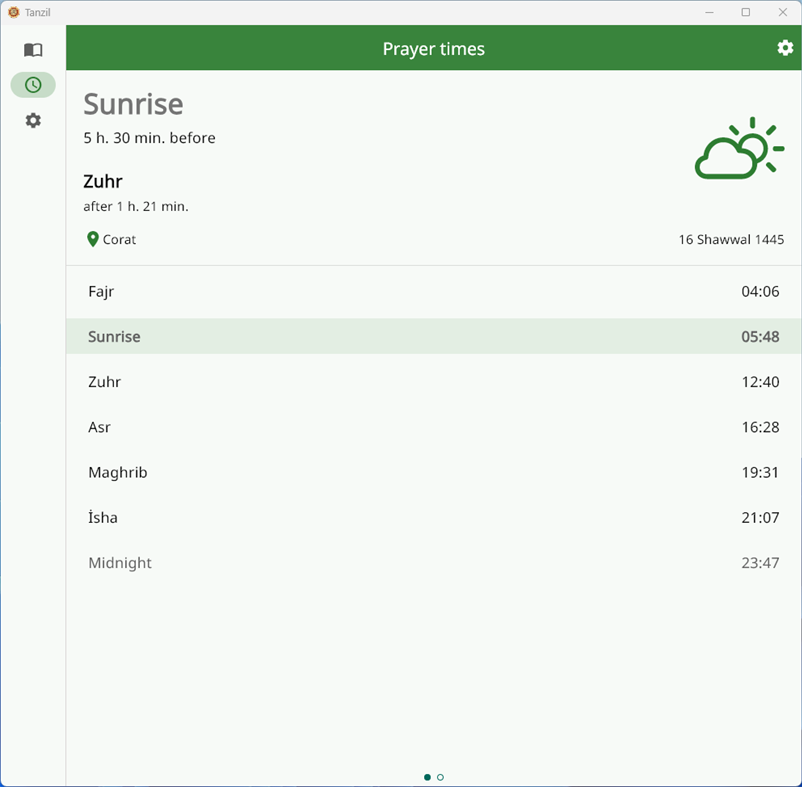Open prayer settings with the header gear icon
Viewport: 802px width, 787px height.
(785, 47)
